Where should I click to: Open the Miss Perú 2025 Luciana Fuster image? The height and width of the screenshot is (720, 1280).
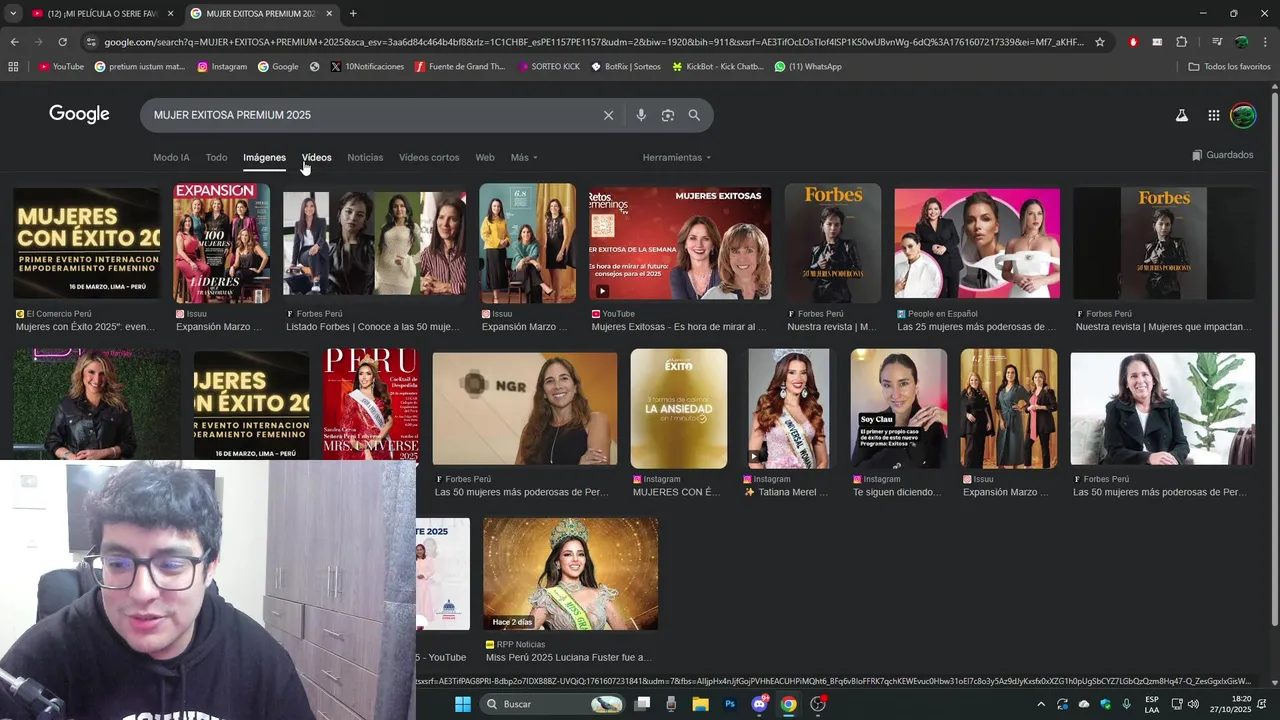click(x=571, y=574)
